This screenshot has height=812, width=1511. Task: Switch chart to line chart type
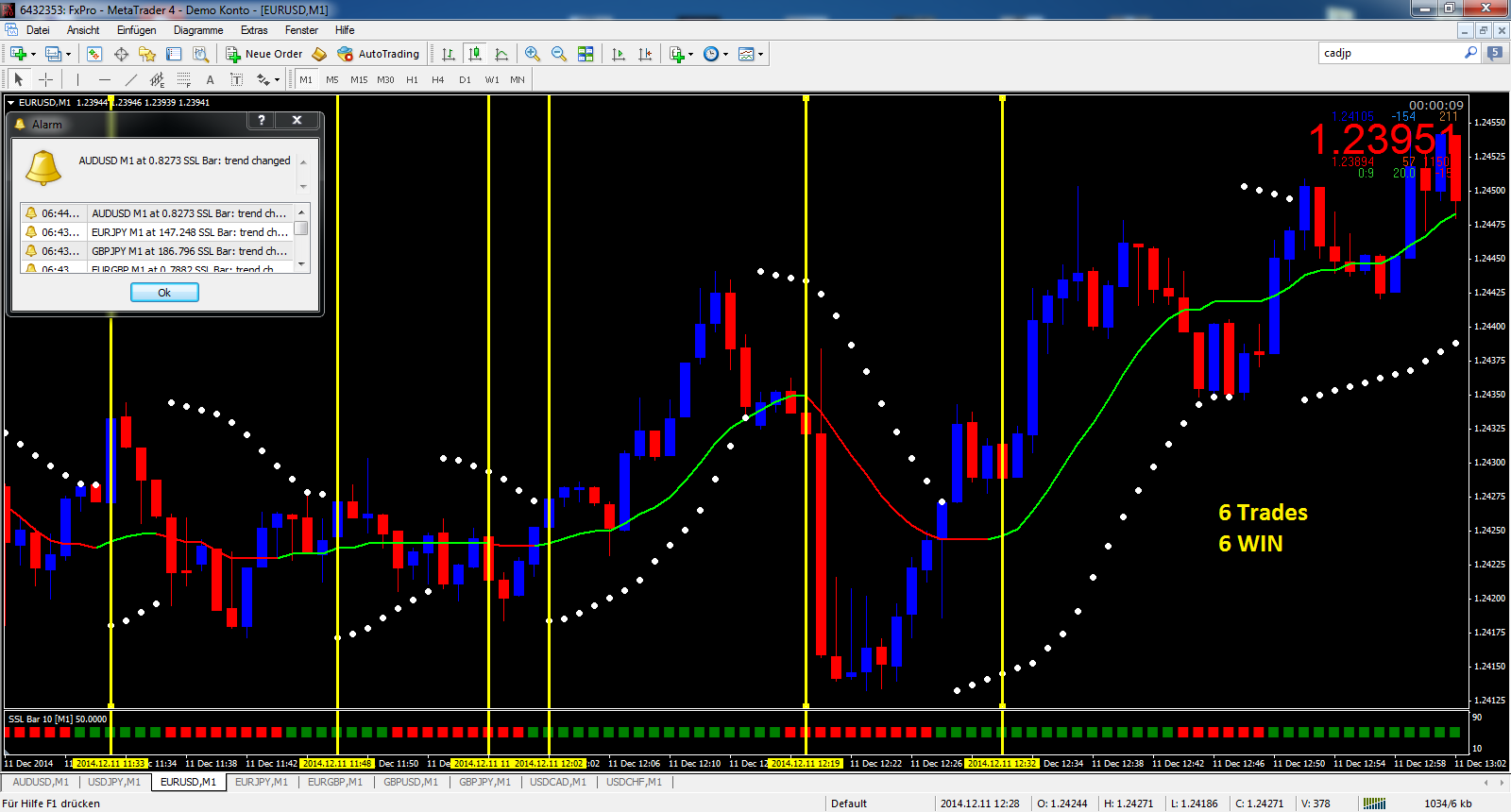point(501,54)
